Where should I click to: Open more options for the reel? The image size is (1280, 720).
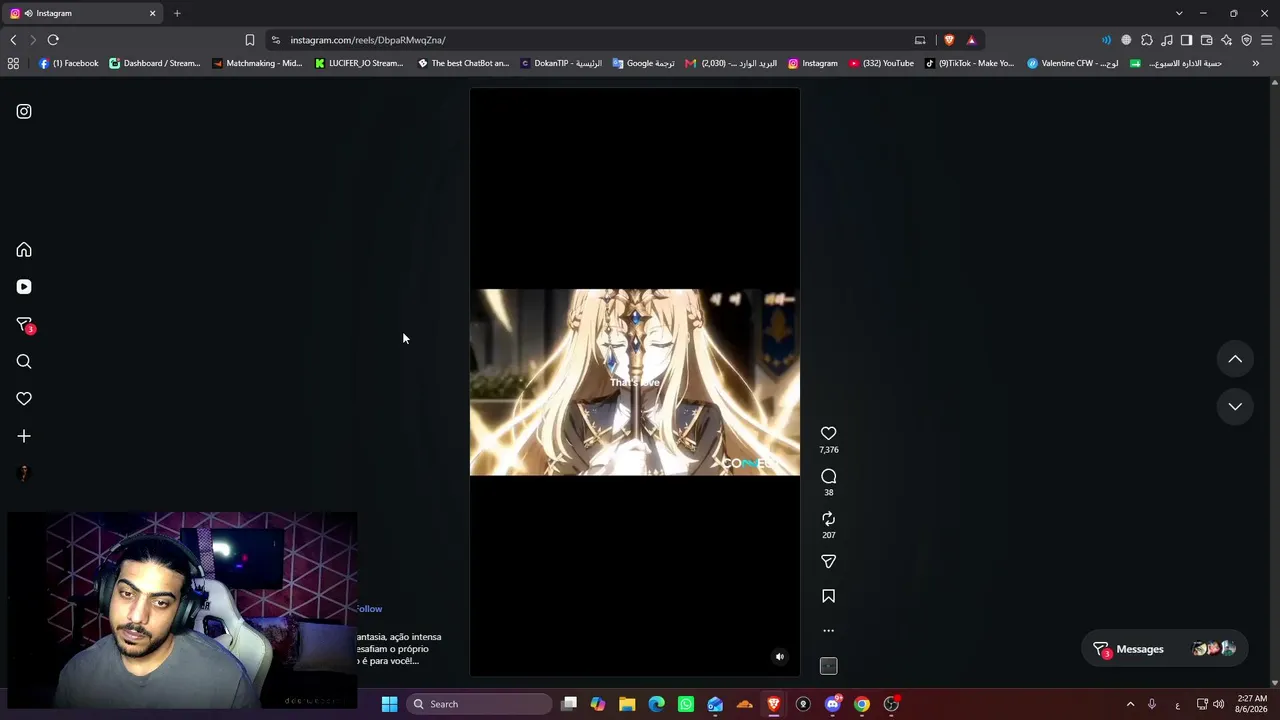[828, 631]
